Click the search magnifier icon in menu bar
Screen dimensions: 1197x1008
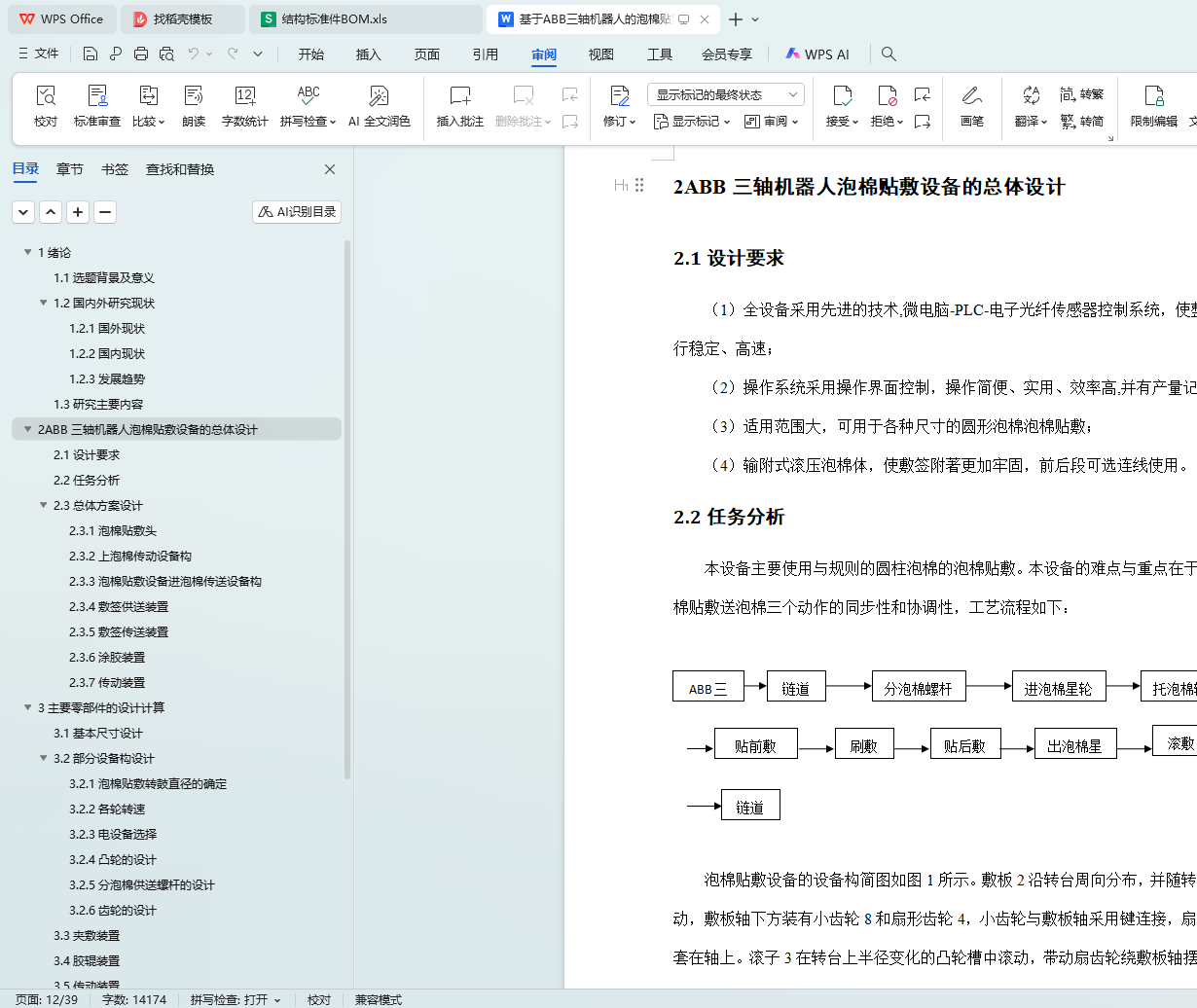889,54
